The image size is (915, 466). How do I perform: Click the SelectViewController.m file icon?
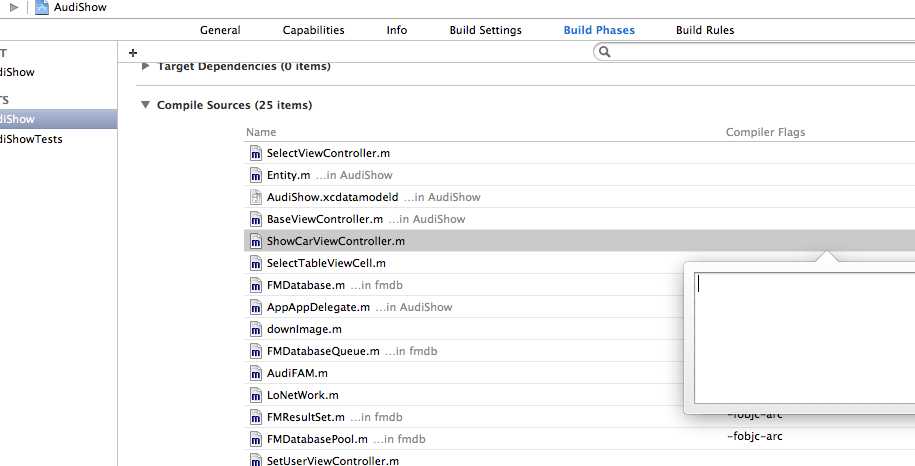click(256, 153)
